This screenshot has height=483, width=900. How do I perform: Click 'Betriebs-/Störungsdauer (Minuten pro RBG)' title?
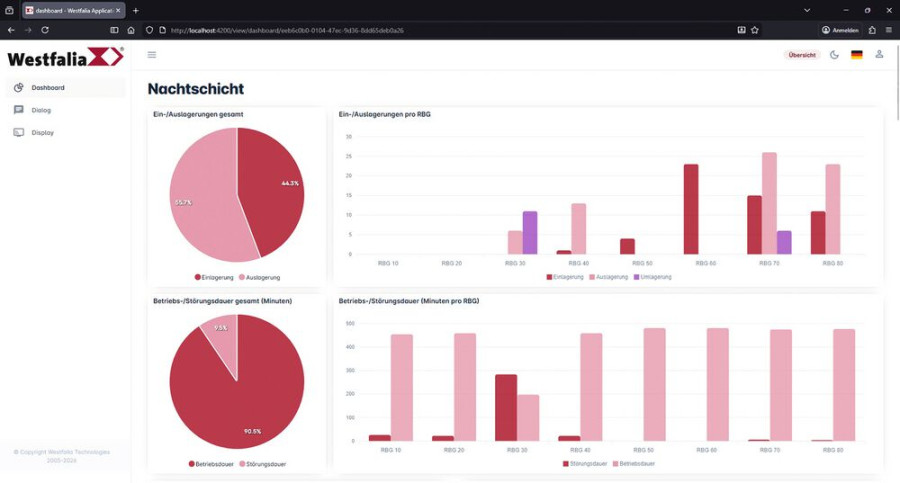(x=409, y=301)
